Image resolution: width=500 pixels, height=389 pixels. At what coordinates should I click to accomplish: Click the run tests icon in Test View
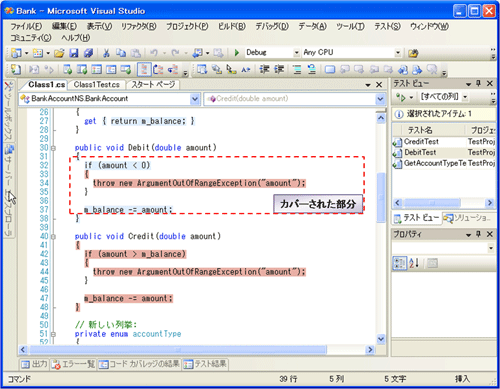point(401,97)
